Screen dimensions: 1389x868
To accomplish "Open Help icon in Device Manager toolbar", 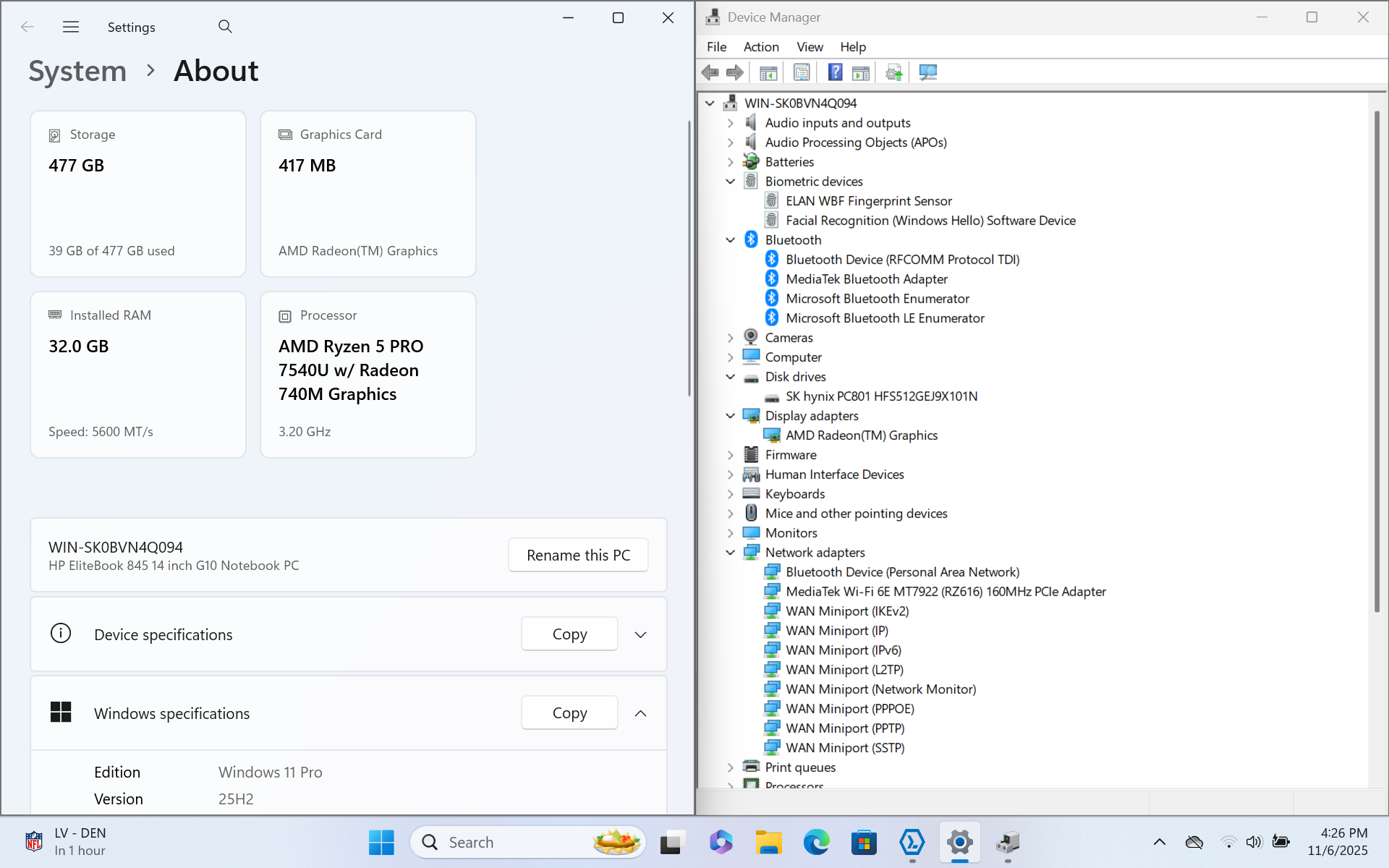I will (835, 72).
